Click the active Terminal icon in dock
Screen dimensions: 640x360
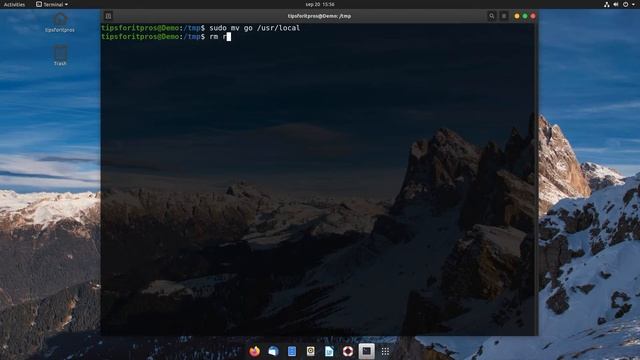point(367,351)
